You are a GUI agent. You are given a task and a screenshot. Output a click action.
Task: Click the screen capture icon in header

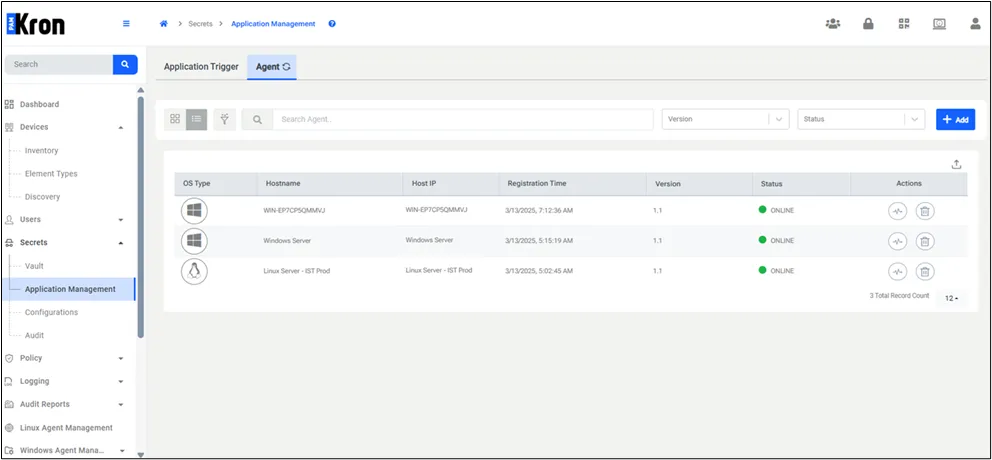click(939, 24)
